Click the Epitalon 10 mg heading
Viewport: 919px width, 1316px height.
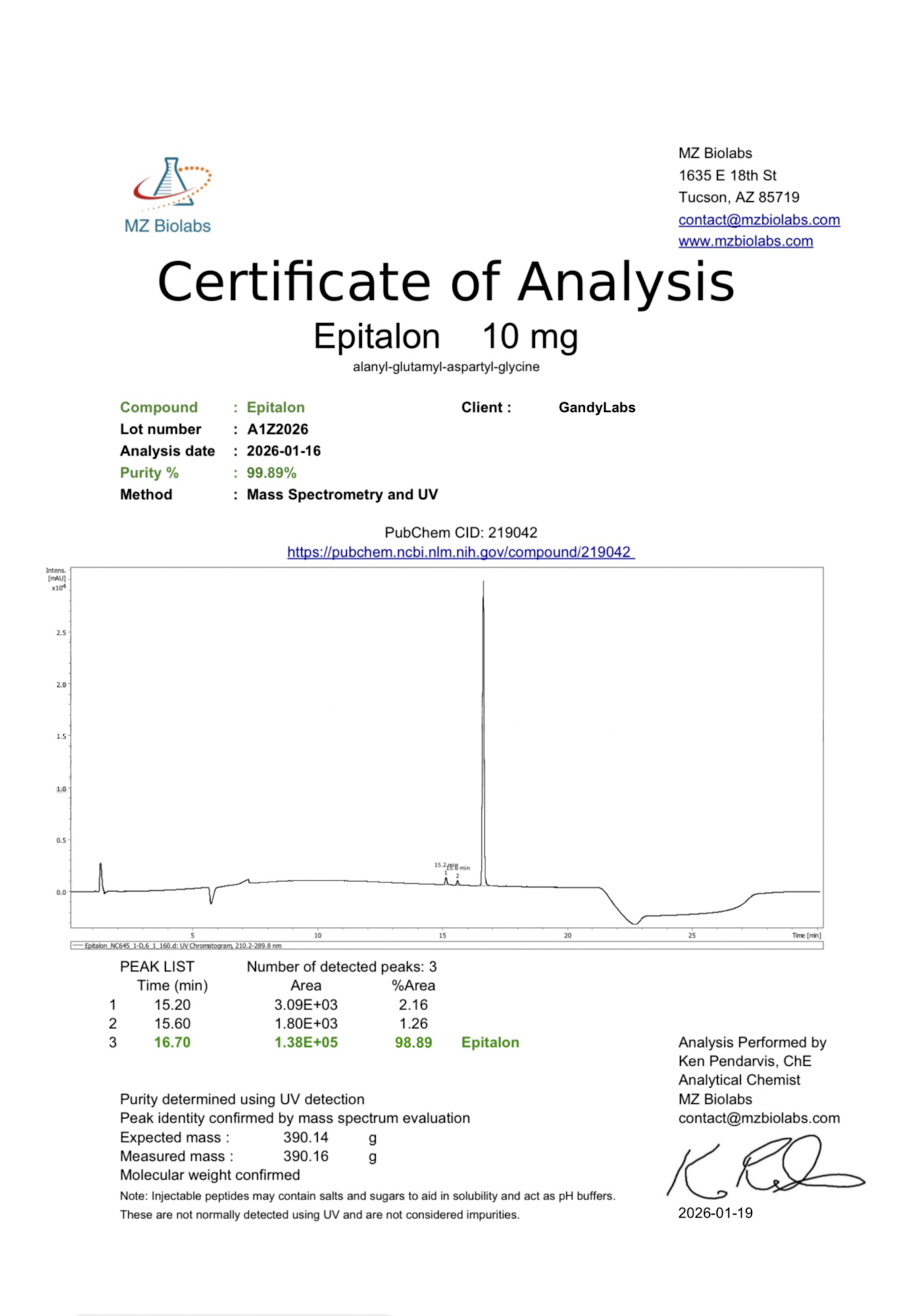445,337
